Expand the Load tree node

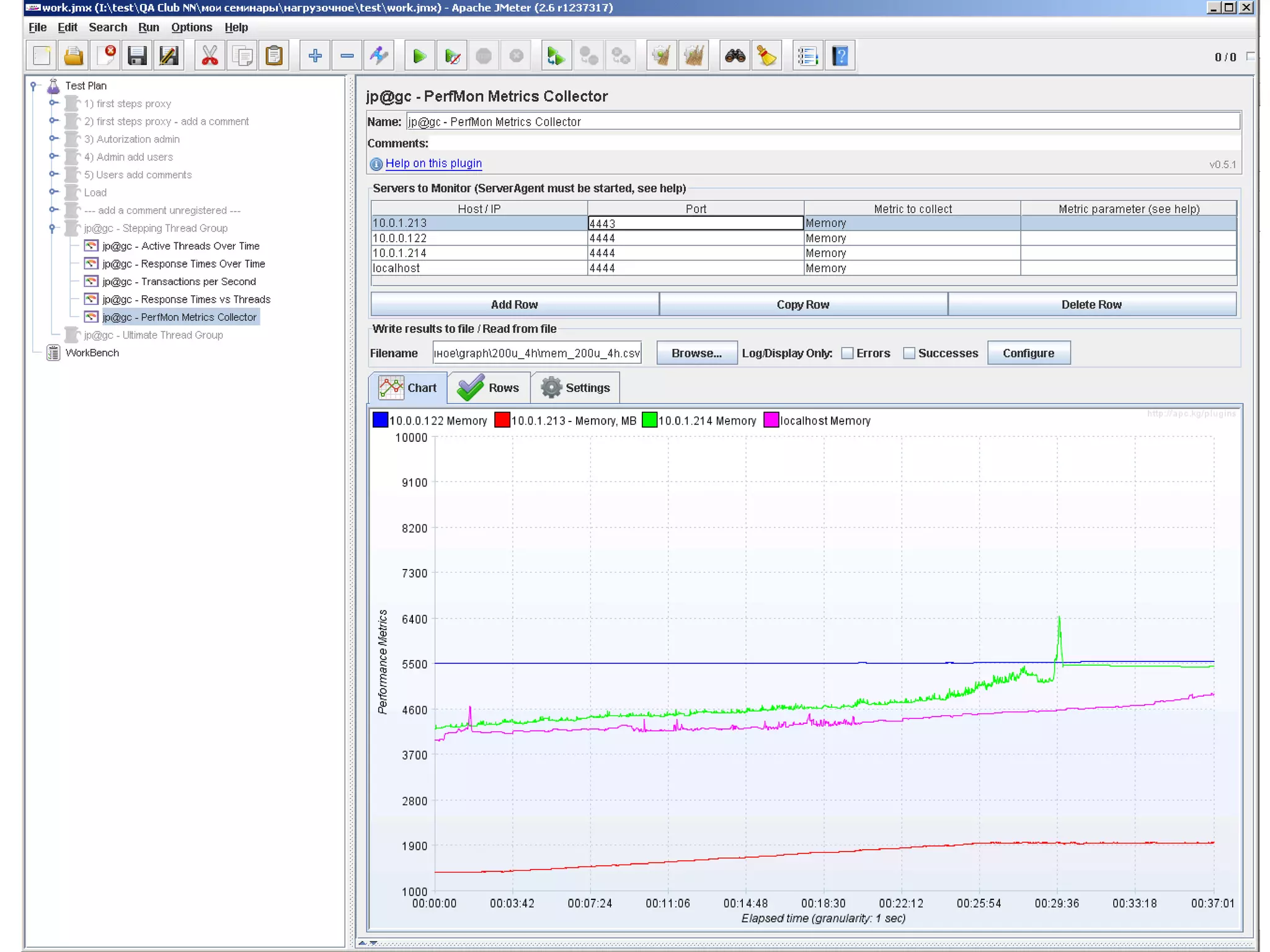tap(53, 192)
